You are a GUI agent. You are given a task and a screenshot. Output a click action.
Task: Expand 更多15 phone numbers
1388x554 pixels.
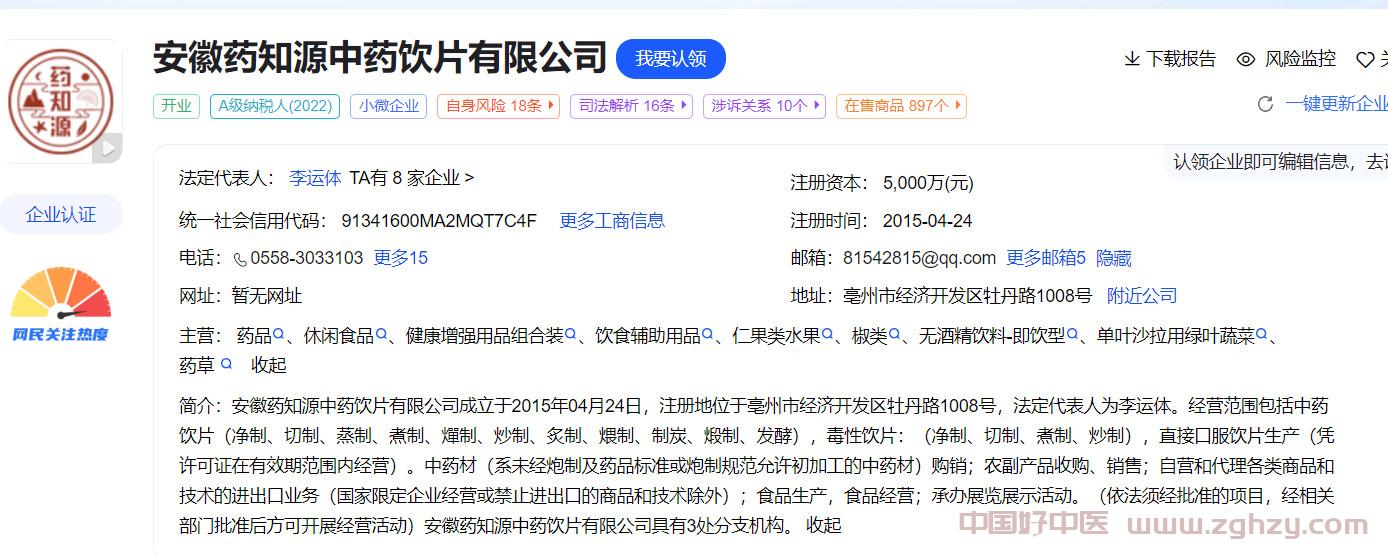[x=400, y=258]
